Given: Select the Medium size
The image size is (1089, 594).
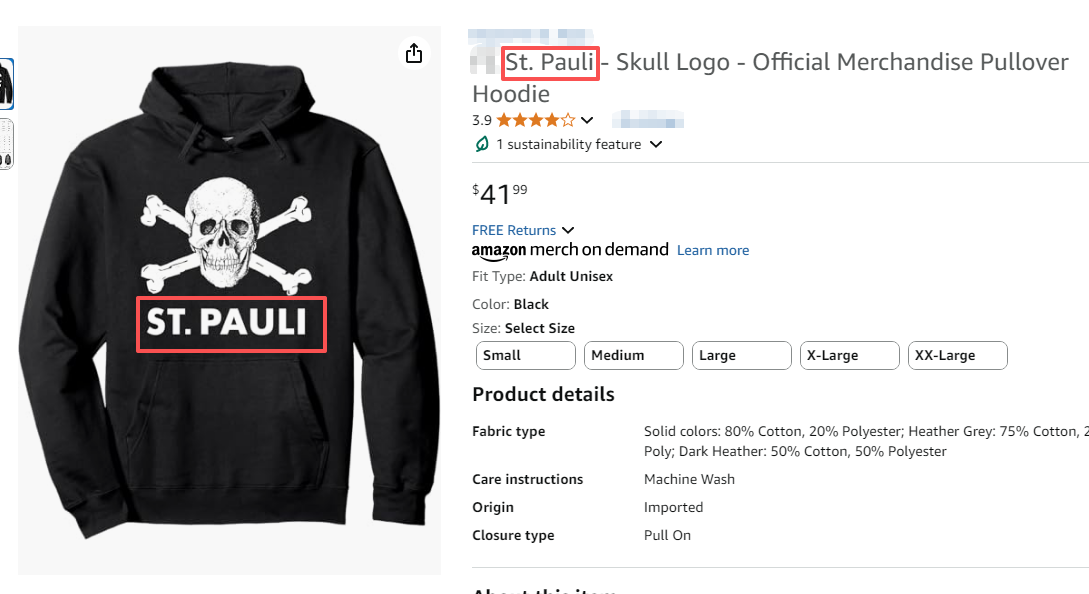Looking at the screenshot, I should (633, 355).
